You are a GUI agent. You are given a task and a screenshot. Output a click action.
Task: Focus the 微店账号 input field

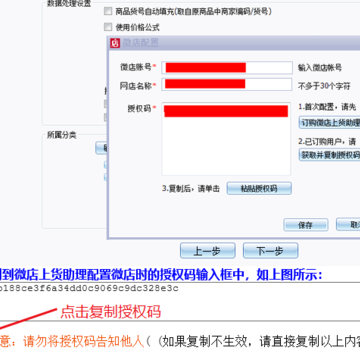tap(227, 68)
